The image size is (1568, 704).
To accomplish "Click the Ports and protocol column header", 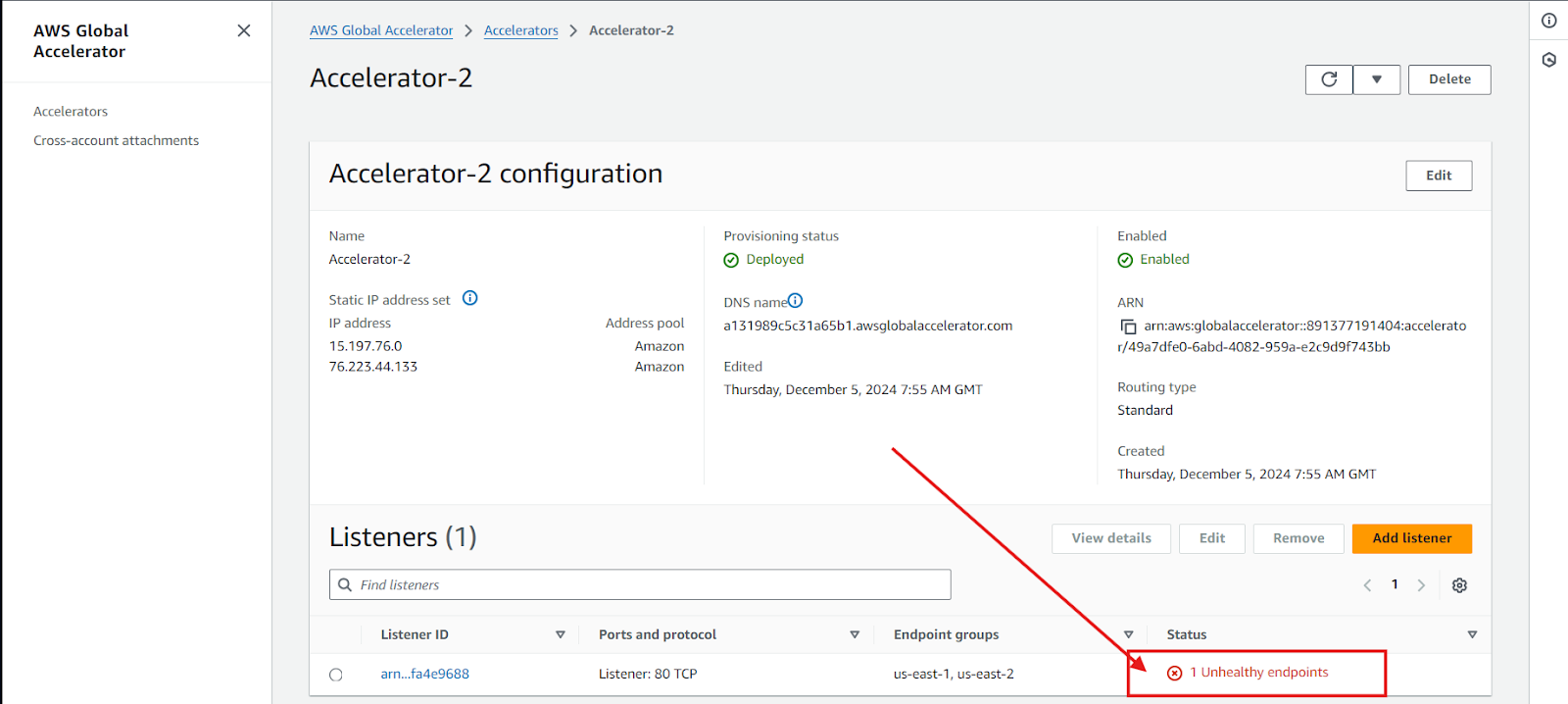I will 658,634.
